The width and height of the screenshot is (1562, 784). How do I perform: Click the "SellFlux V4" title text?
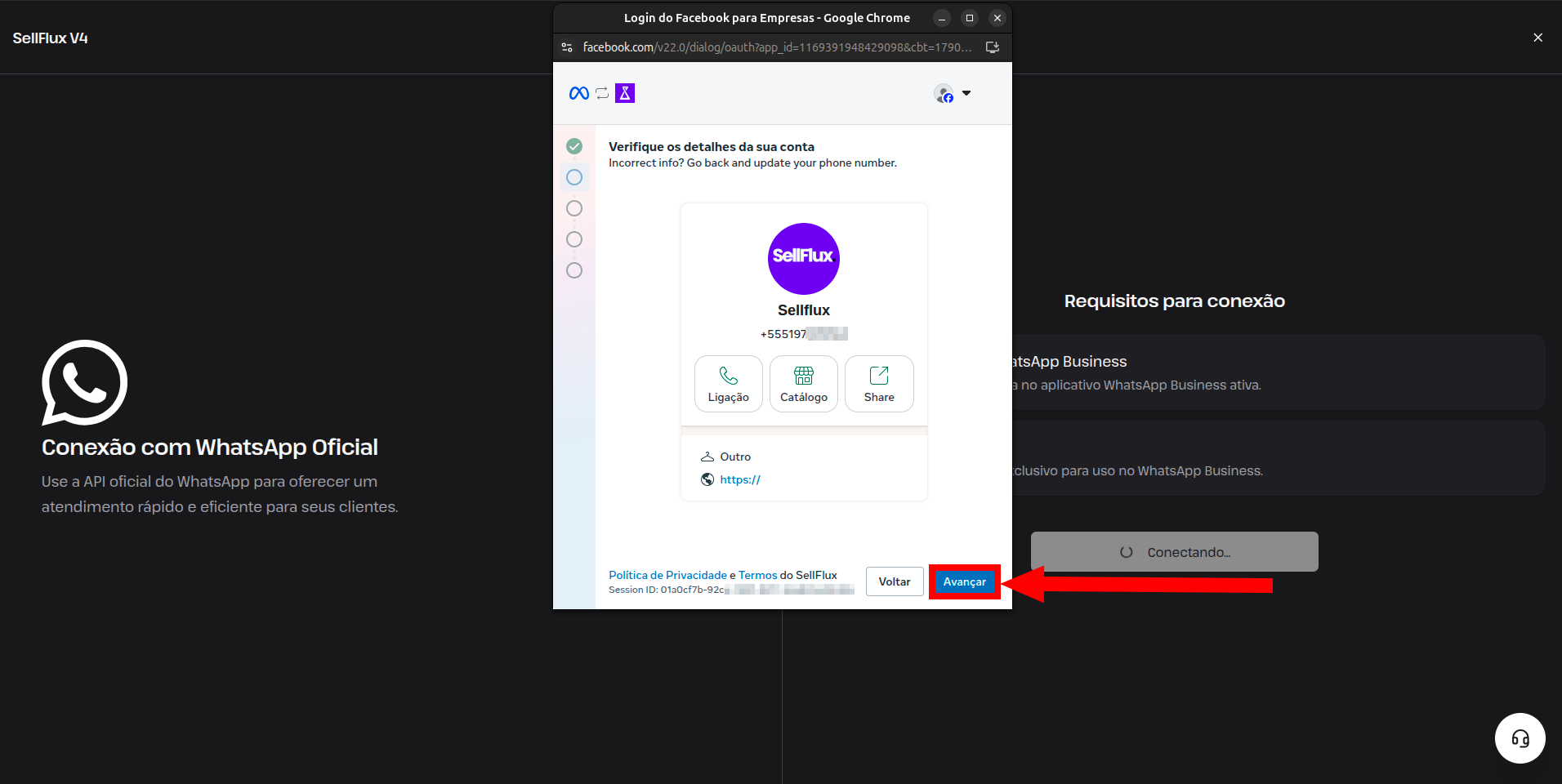tap(51, 38)
